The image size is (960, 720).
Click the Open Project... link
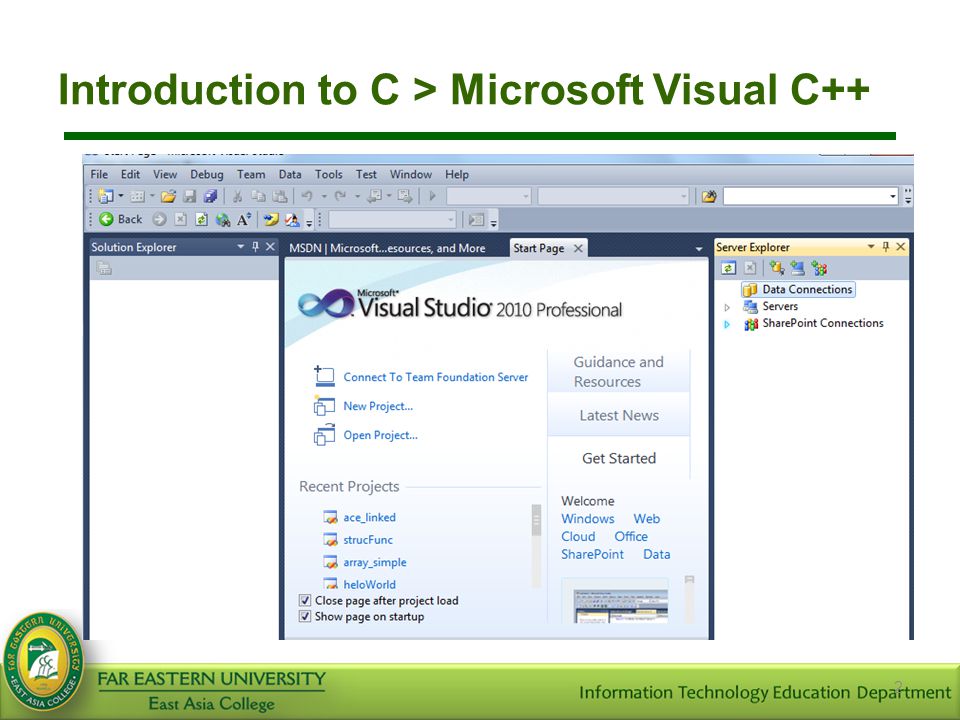[380, 435]
